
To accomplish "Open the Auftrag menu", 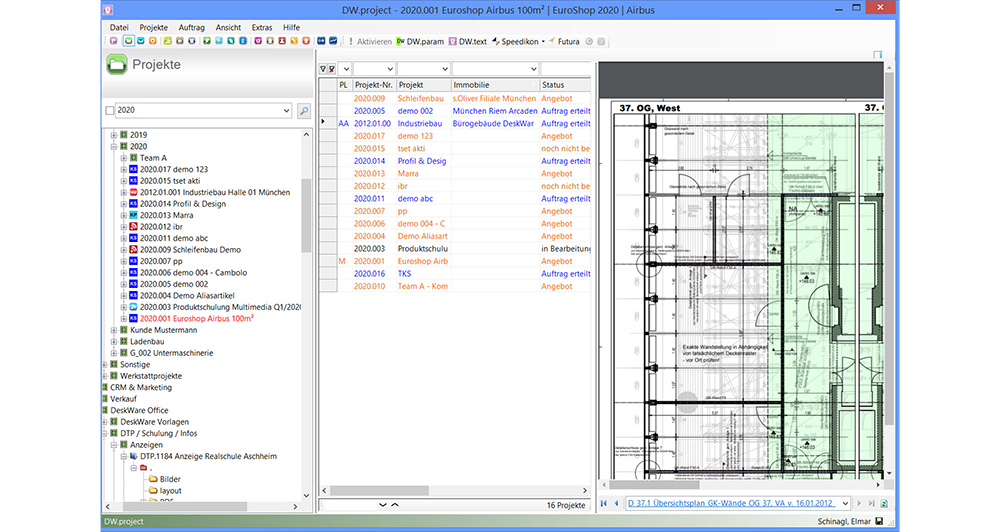I will 193,27.
